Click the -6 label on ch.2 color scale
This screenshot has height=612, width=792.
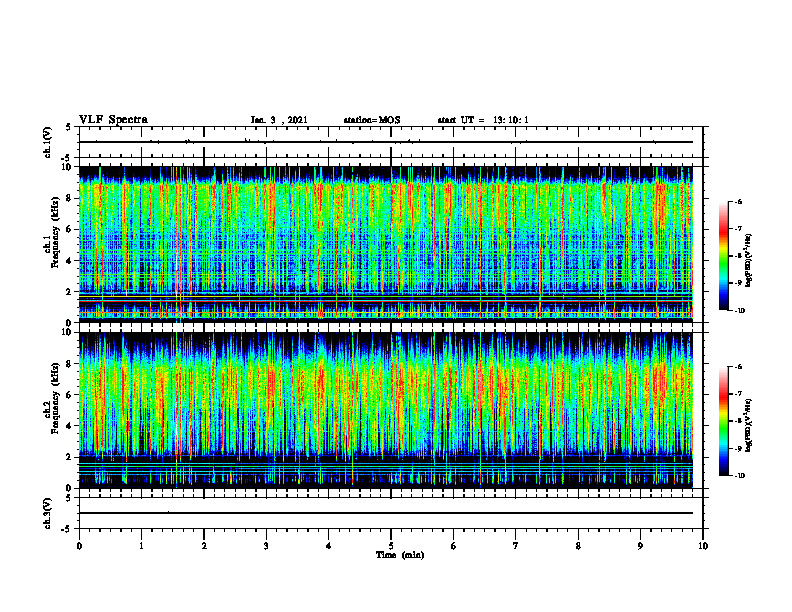point(738,367)
